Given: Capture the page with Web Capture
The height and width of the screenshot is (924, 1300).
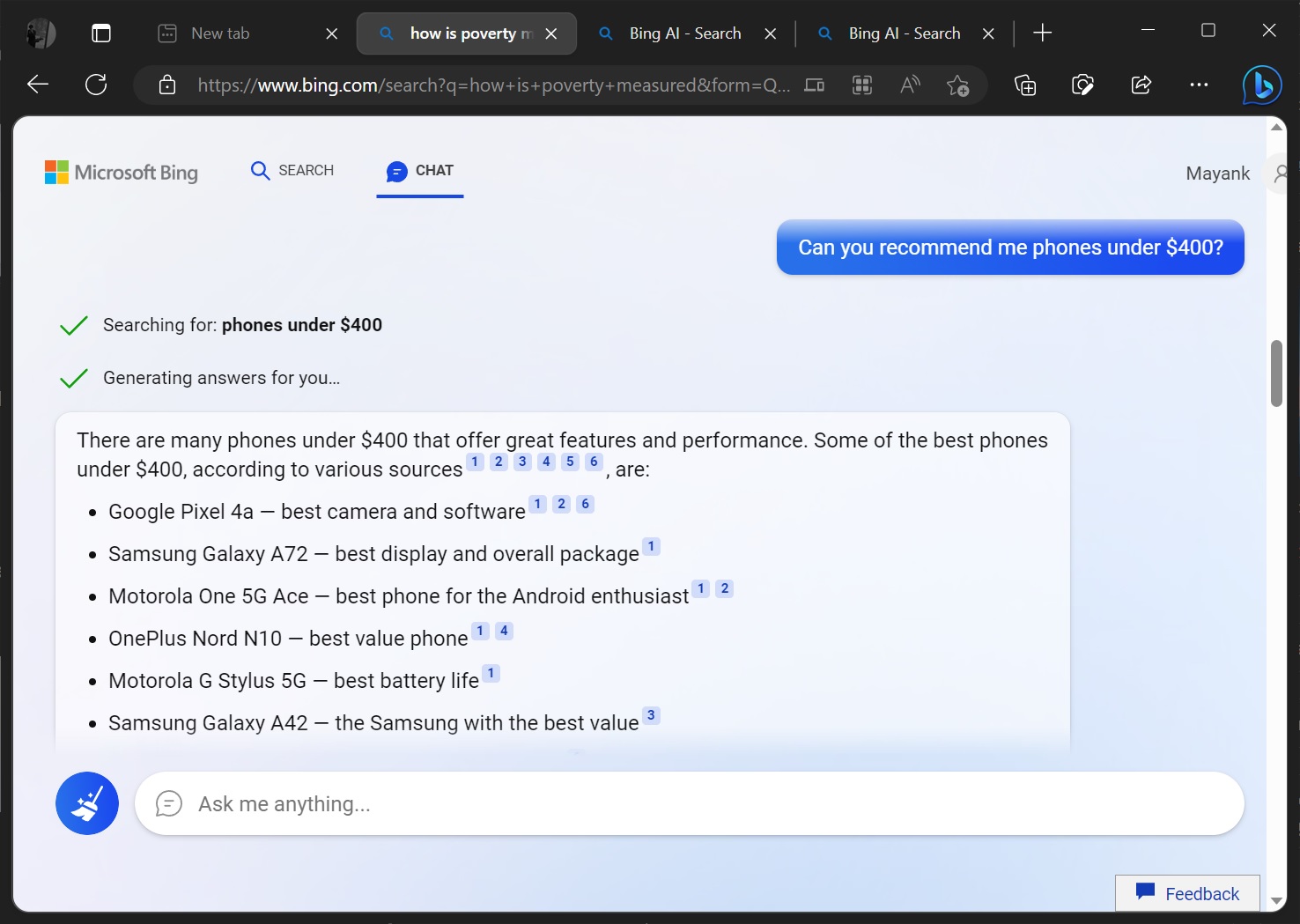Looking at the screenshot, I should 1082,85.
